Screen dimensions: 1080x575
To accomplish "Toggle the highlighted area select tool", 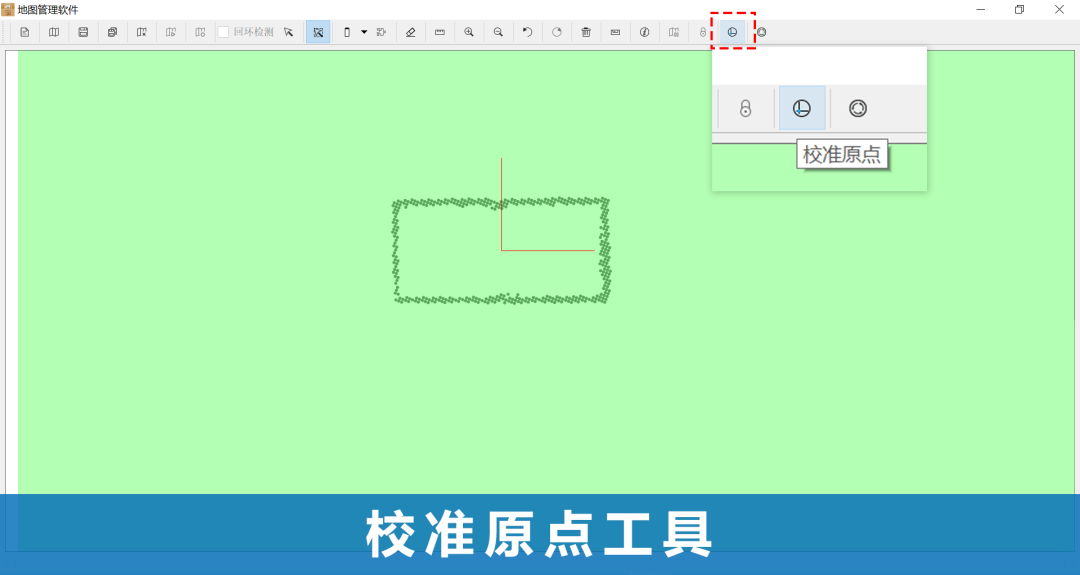I will click(318, 32).
